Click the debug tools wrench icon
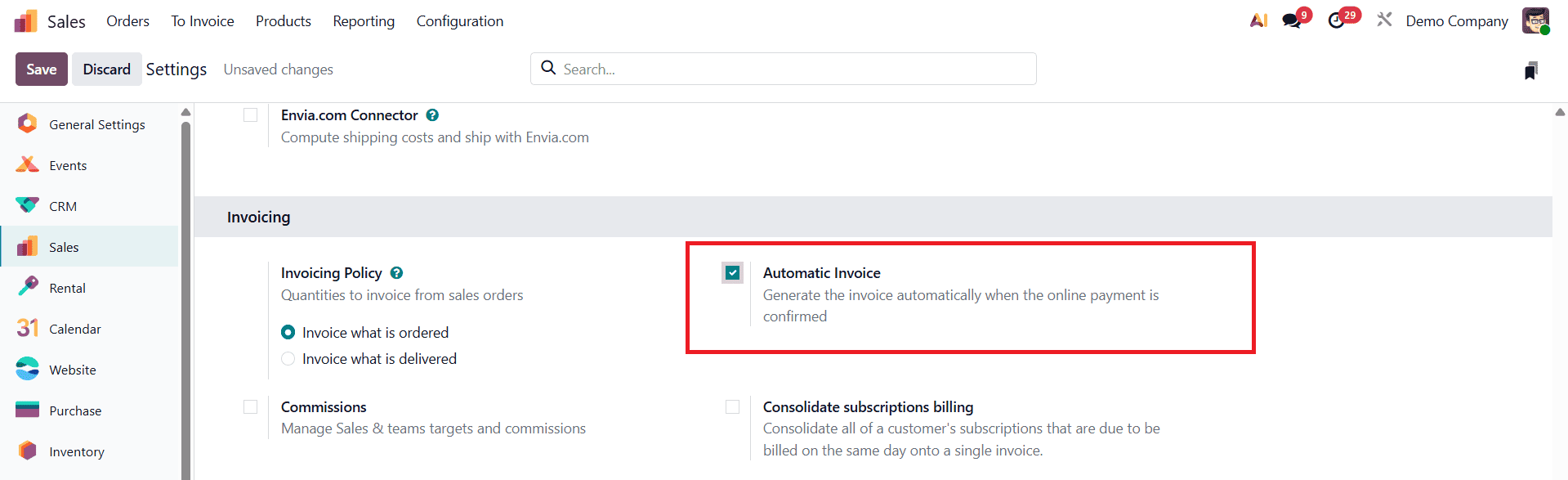The height and width of the screenshot is (480, 1568). tap(1384, 20)
